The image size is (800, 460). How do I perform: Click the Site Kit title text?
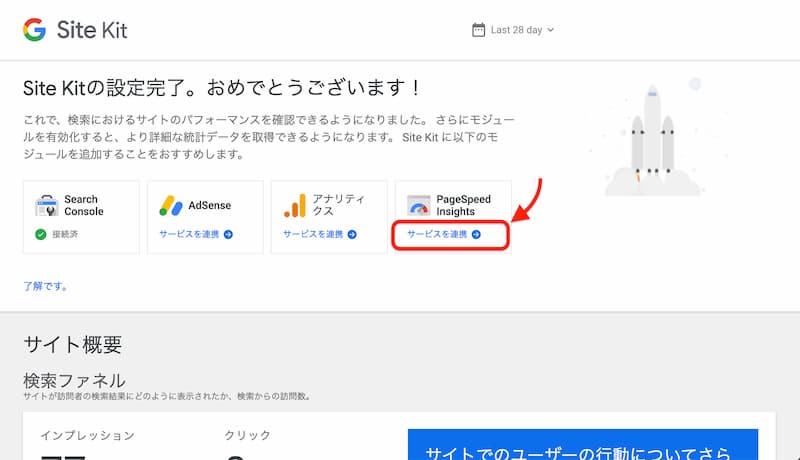click(92, 30)
